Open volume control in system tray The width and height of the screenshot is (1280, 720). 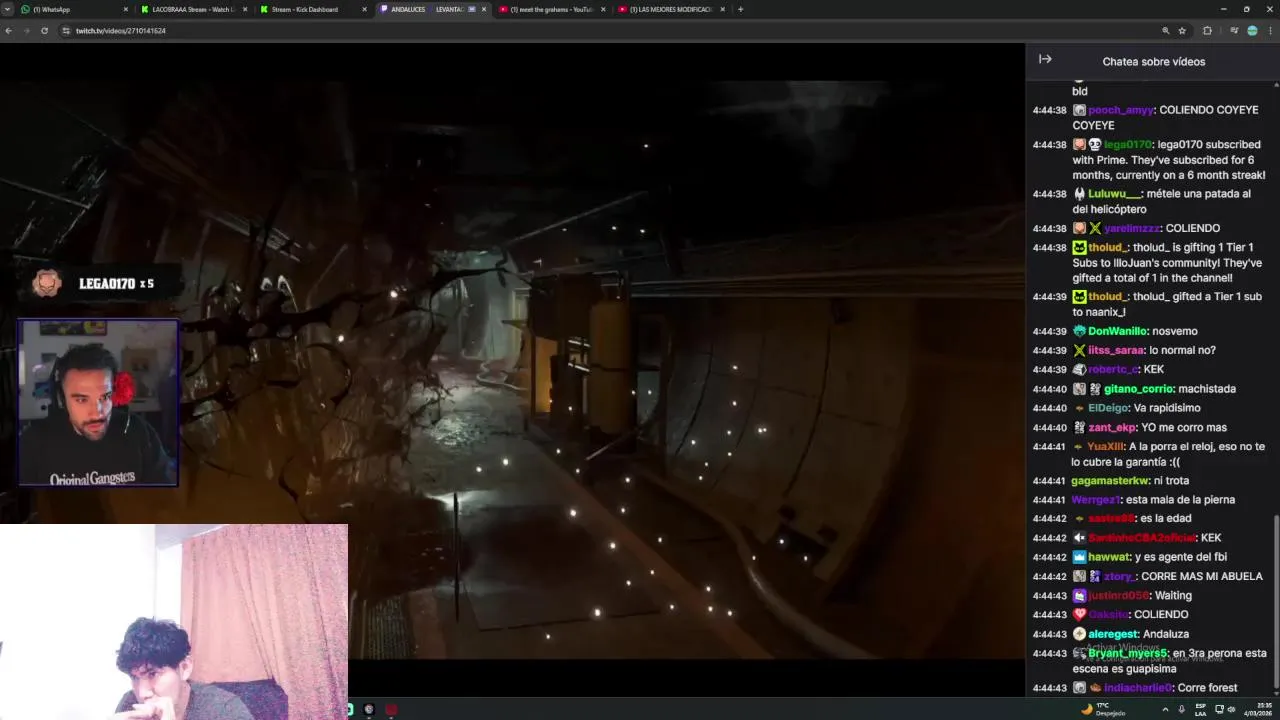click(x=1233, y=709)
